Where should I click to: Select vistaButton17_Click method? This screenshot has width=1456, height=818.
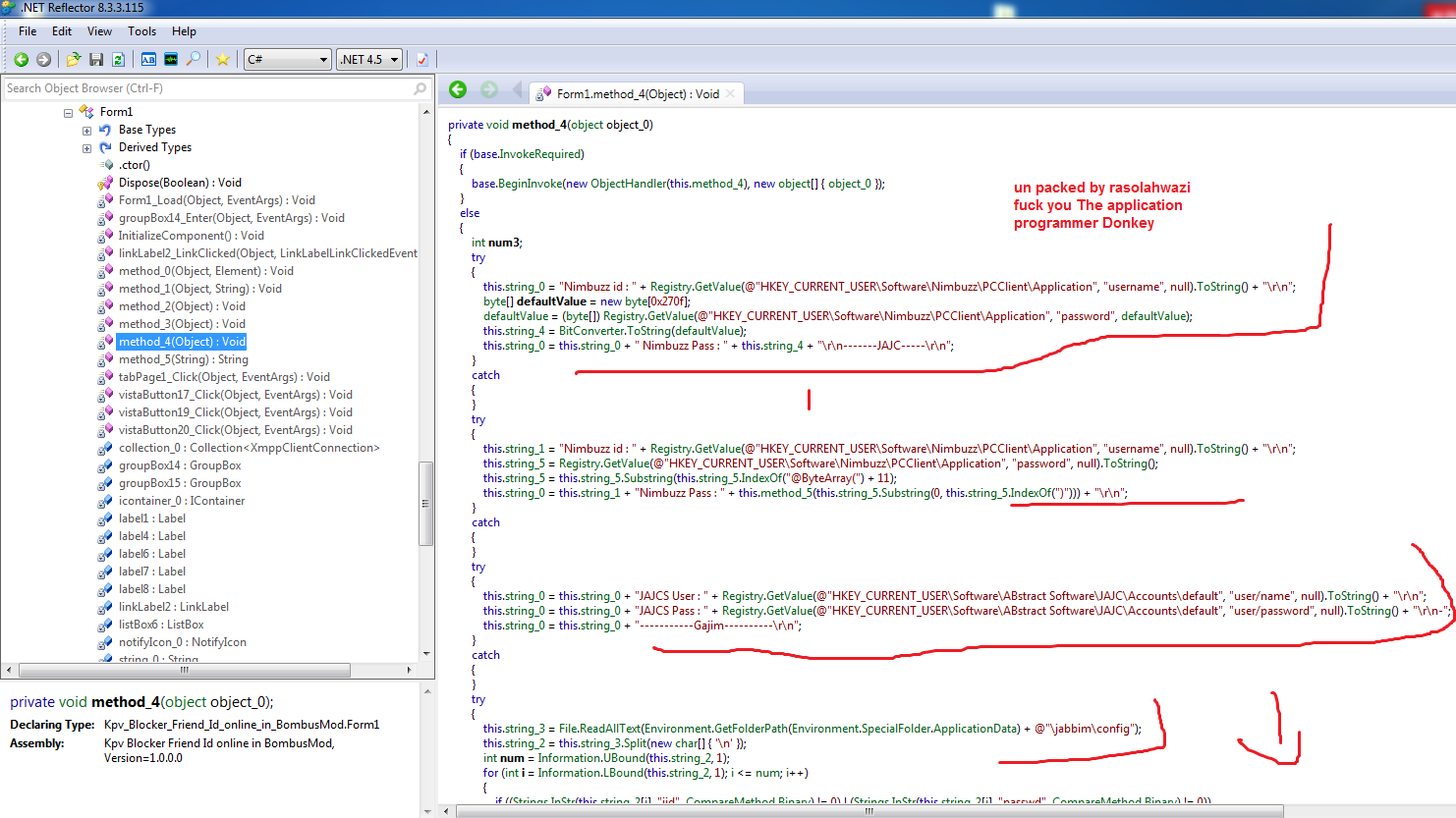tap(236, 395)
